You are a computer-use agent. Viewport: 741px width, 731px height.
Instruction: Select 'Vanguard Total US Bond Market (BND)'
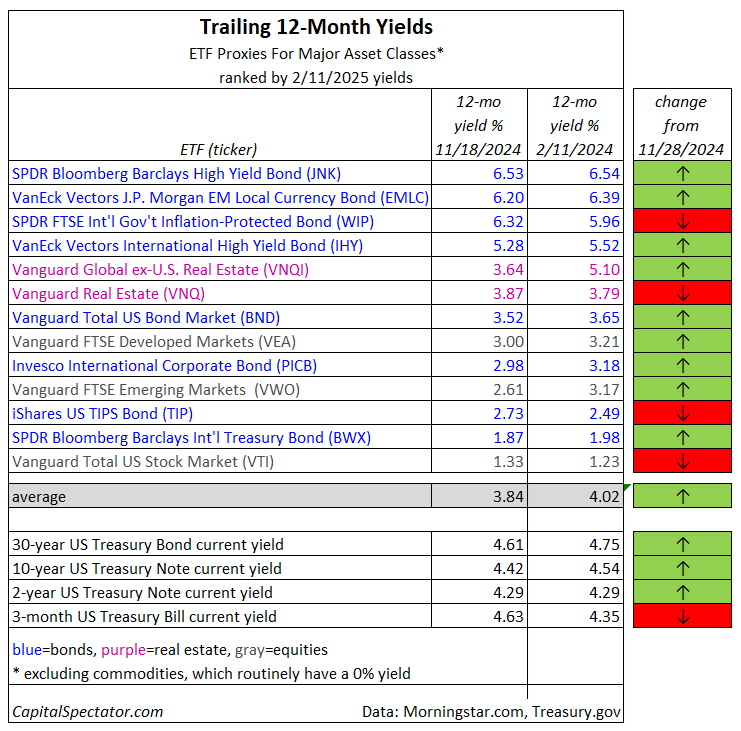pos(146,318)
